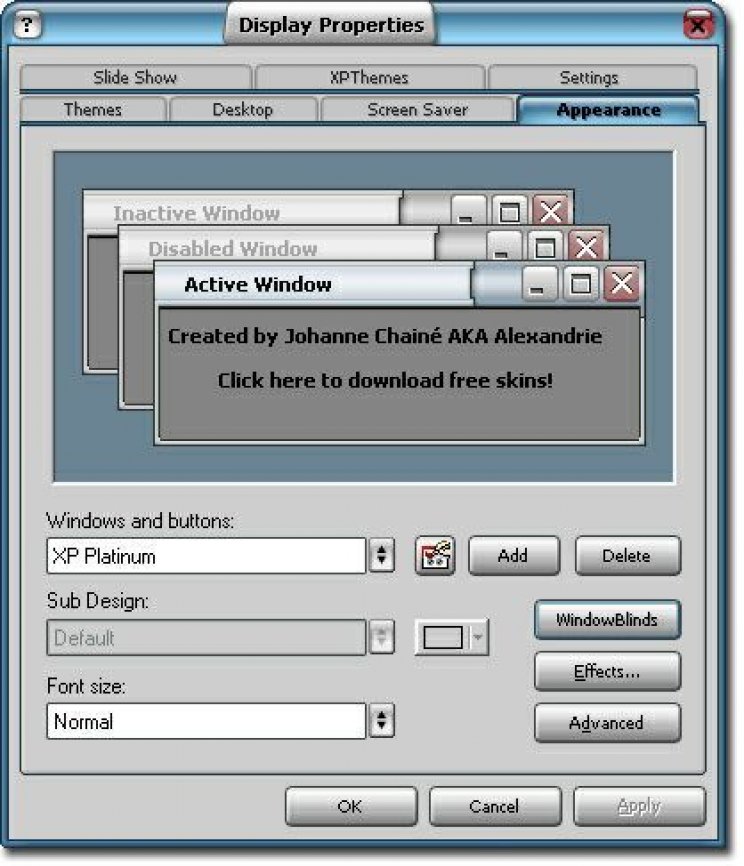Click Active Window preview maximize icon
The image size is (744, 866).
(x=581, y=283)
